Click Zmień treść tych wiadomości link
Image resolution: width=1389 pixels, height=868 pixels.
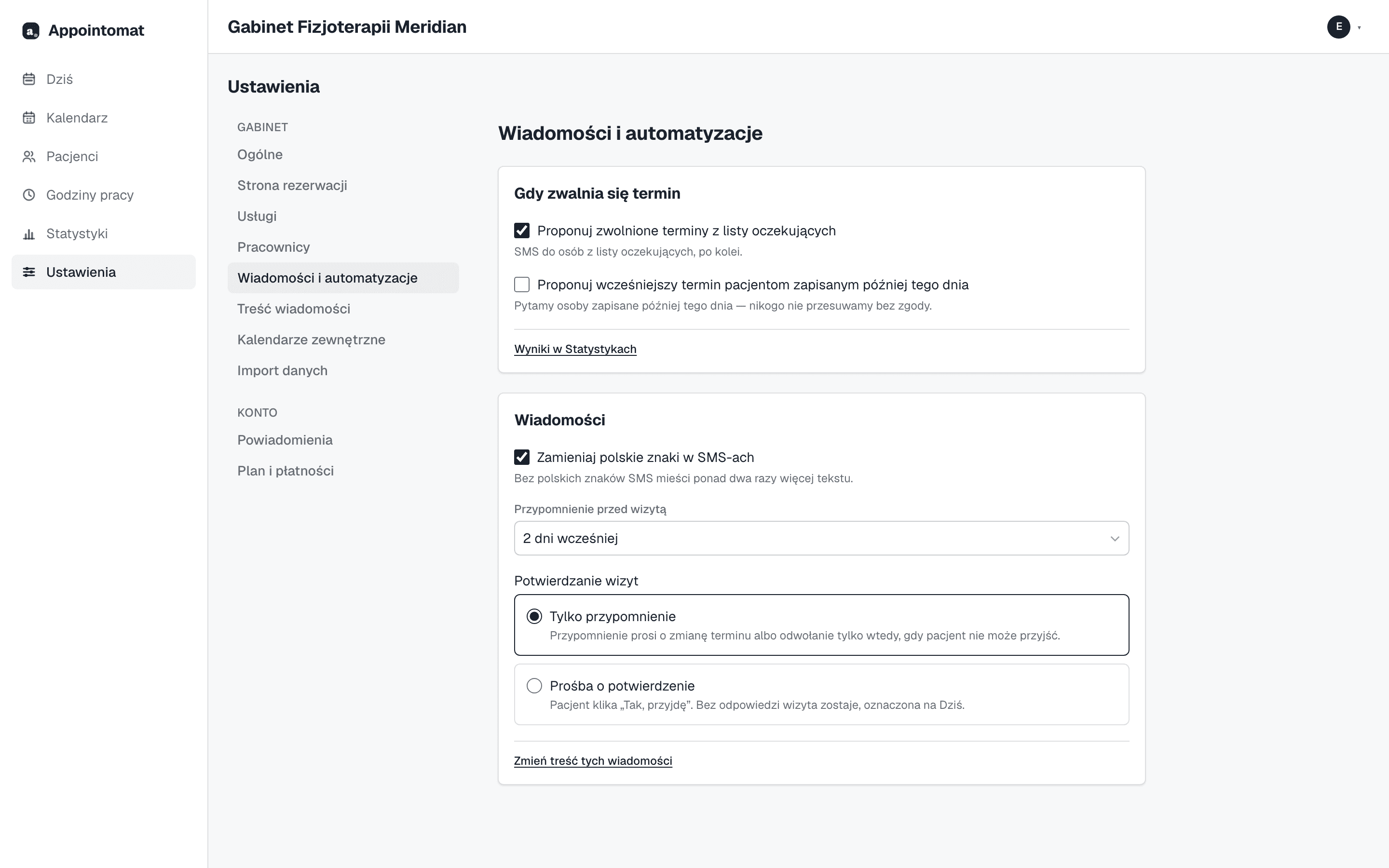(593, 760)
